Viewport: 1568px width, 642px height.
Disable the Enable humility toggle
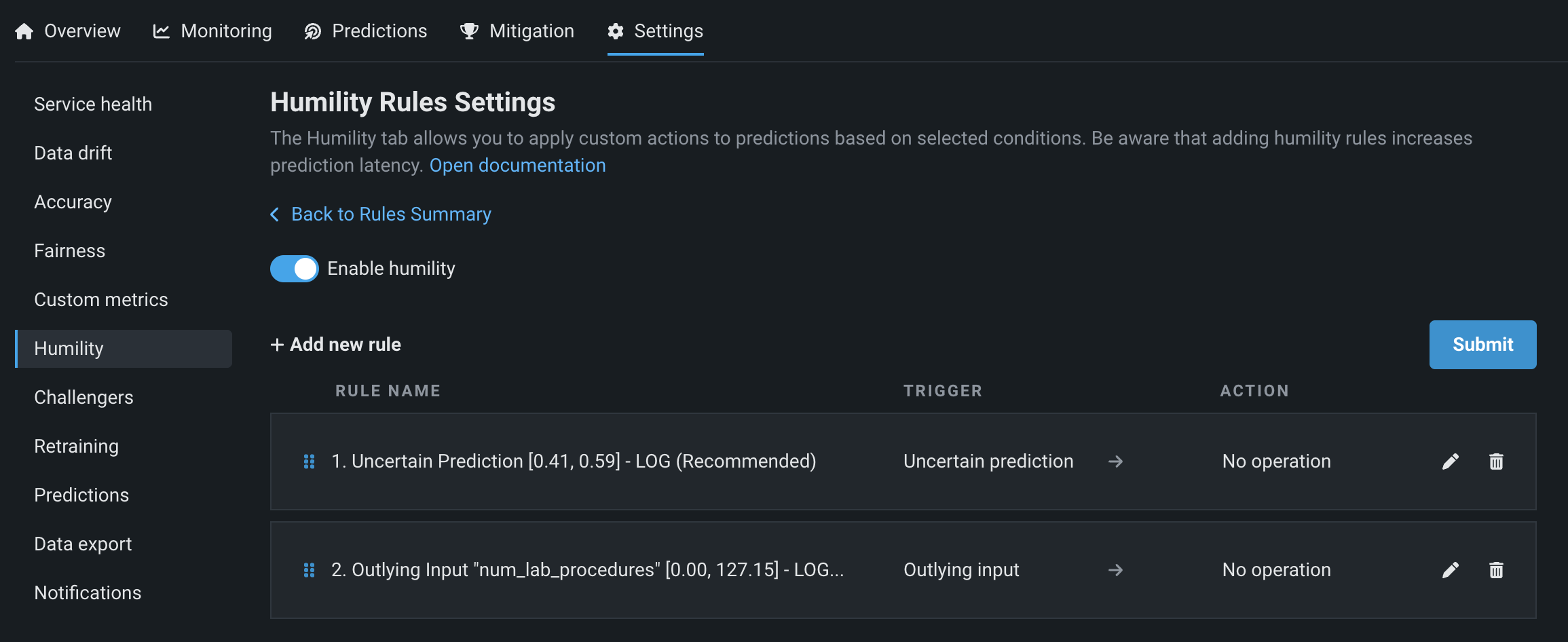pos(295,269)
